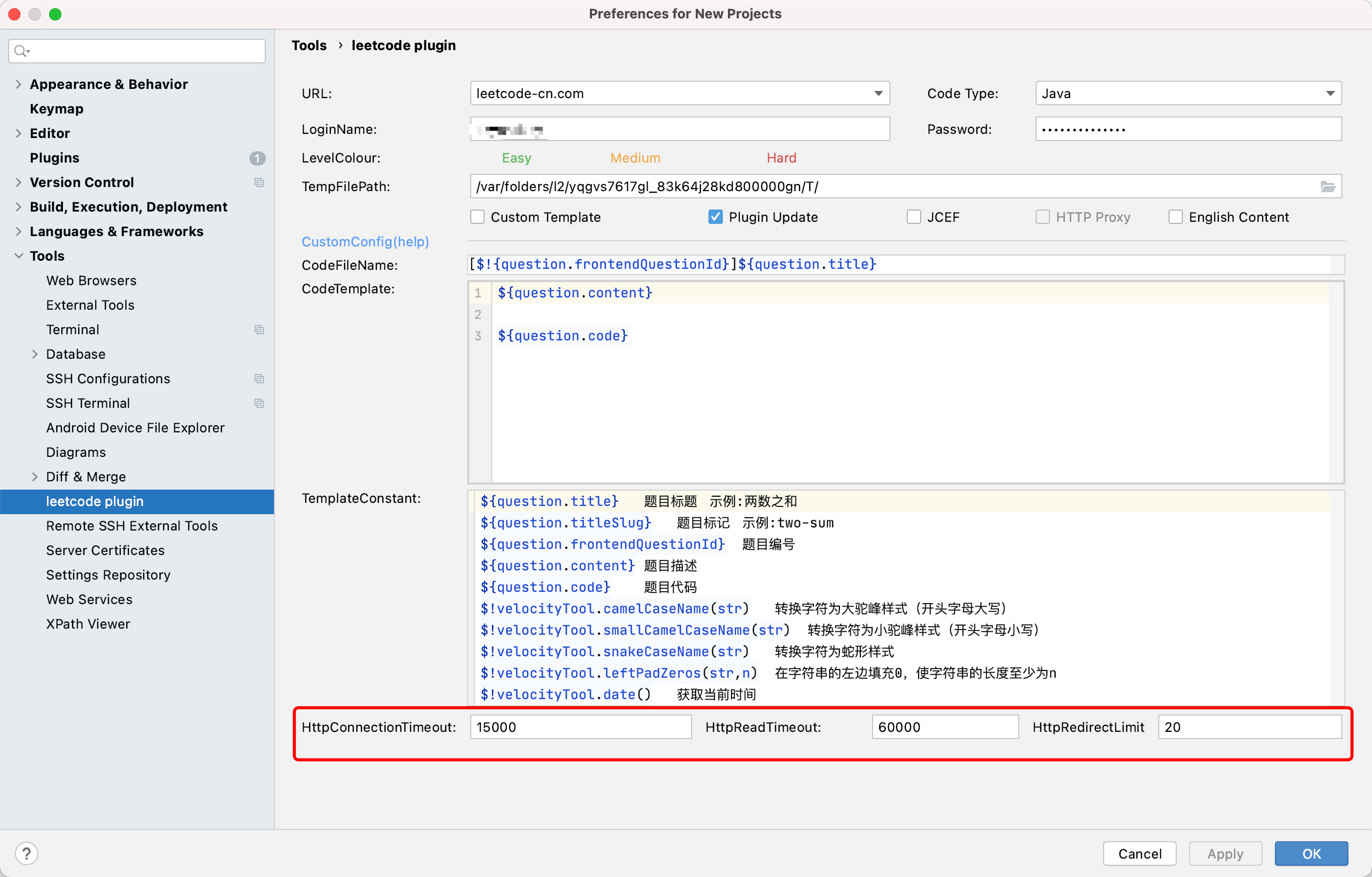Enable the JCEF checkbox
The image size is (1372, 877).
coord(914,217)
